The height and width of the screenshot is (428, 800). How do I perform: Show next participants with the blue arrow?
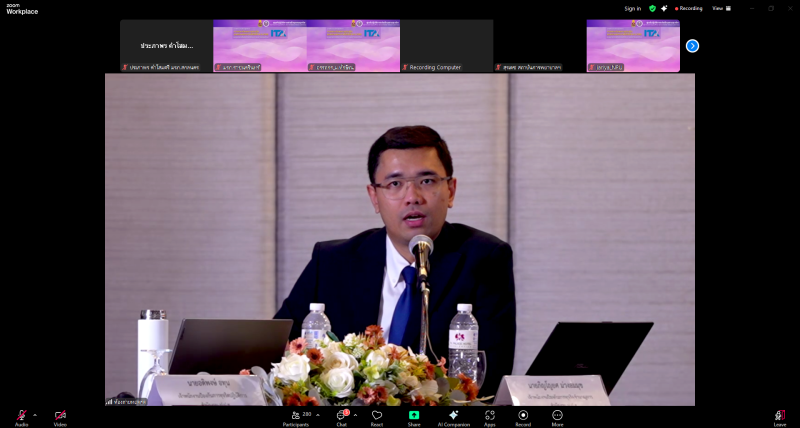(x=692, y=46)
